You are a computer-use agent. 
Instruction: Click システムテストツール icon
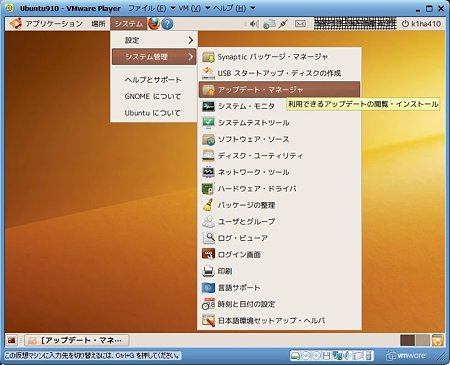click(x=208, y=123)
